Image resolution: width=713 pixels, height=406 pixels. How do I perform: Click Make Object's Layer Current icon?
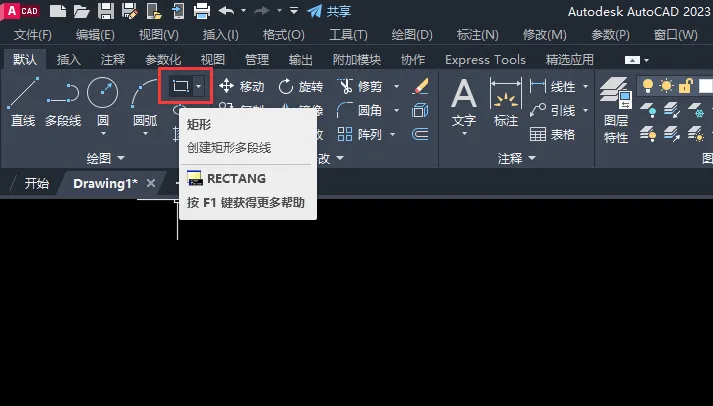(x=672, y=110)
